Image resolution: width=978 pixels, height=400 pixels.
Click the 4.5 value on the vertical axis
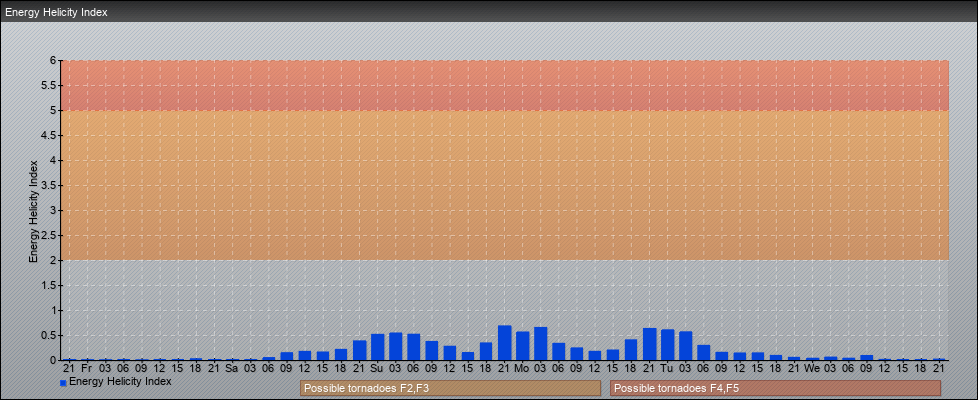coord(50,135)
